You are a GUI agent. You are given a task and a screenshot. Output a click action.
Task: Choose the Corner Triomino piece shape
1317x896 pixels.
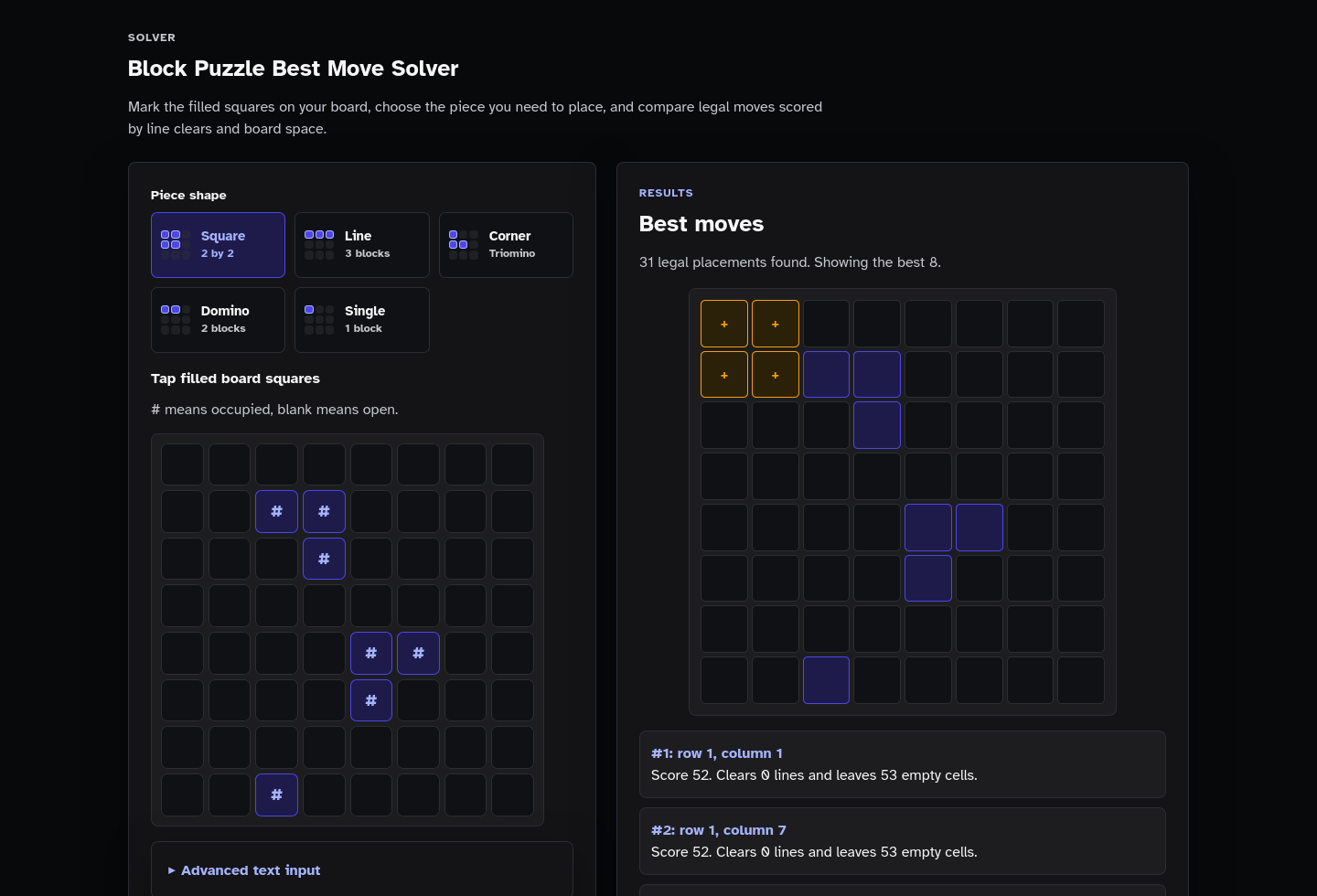(x=506, y=245)
